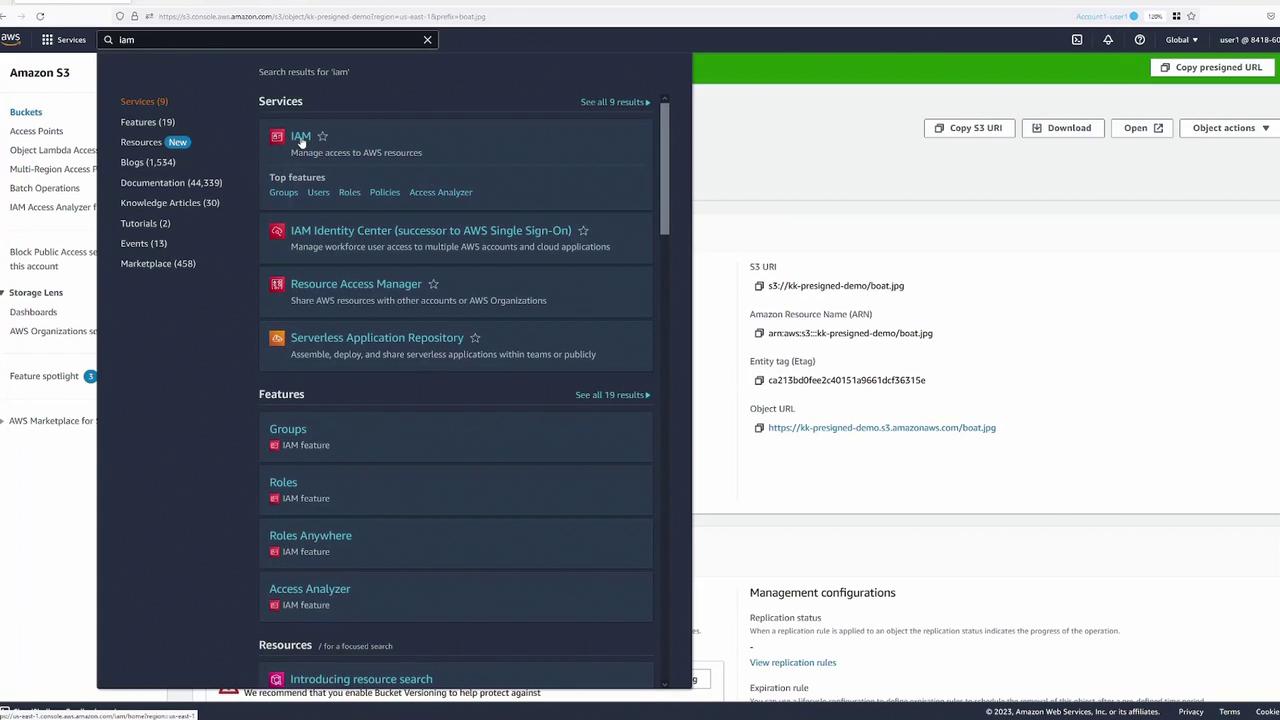Favorite Resource Access Manager with its star
Image resolution: width=1280 pixels, height=720 pixels.
pyautogui.click(x=433, y=284)
